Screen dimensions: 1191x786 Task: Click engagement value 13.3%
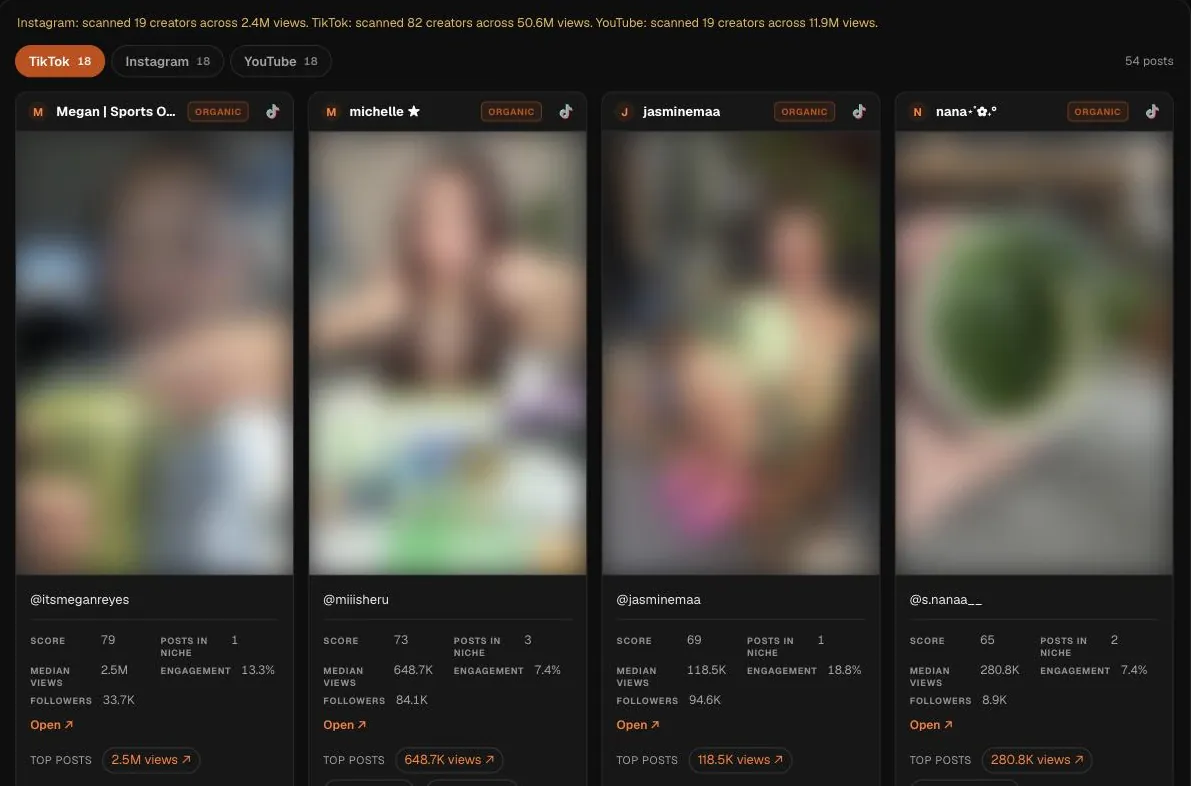tap(258, 670)
